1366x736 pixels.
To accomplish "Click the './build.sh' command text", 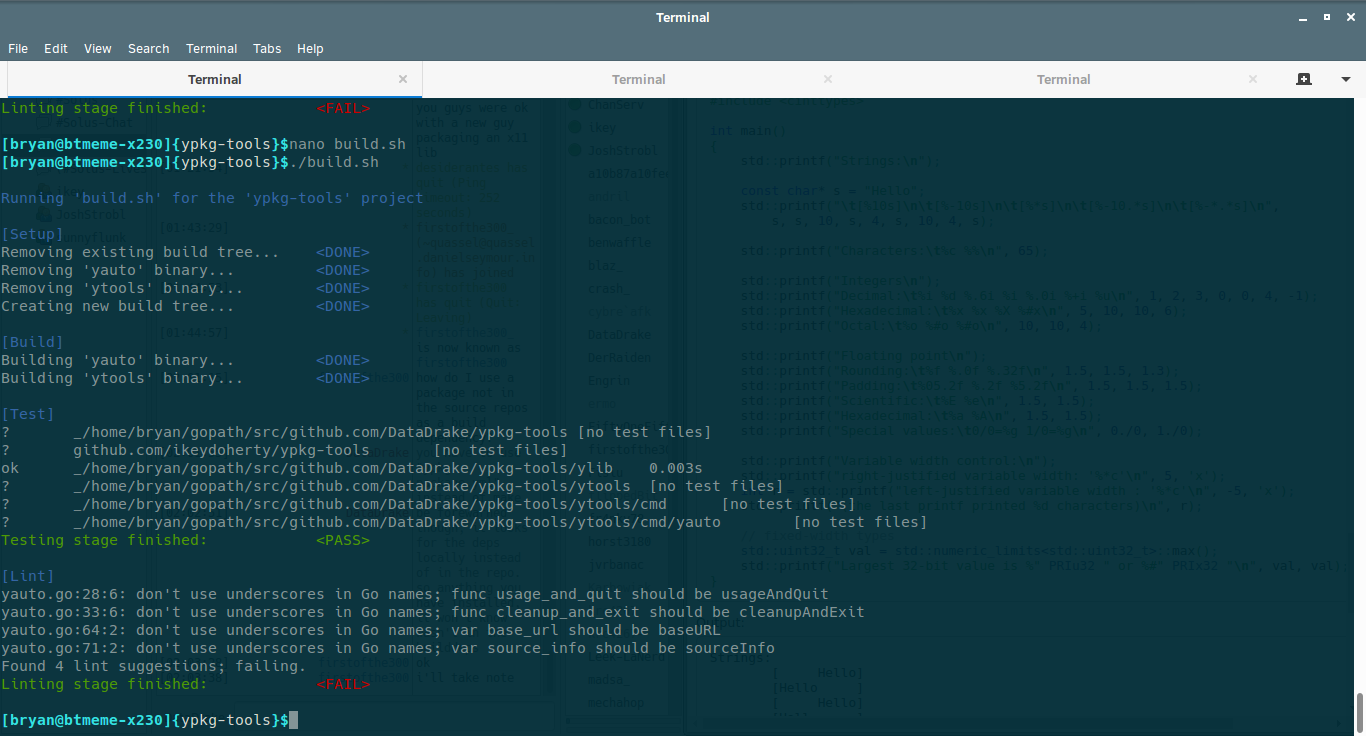I will coord(334,162).
